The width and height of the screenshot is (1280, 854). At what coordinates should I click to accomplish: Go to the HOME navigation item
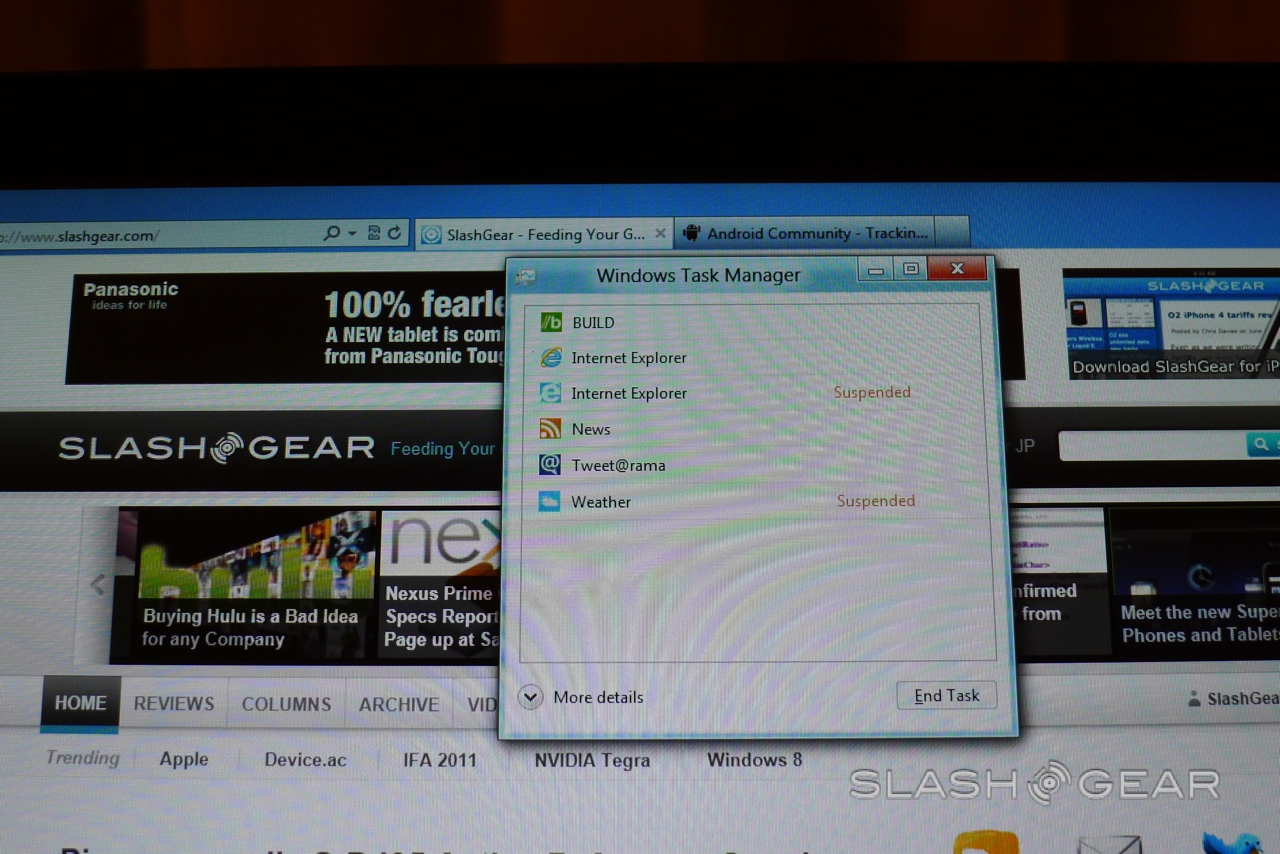[80, 703]
